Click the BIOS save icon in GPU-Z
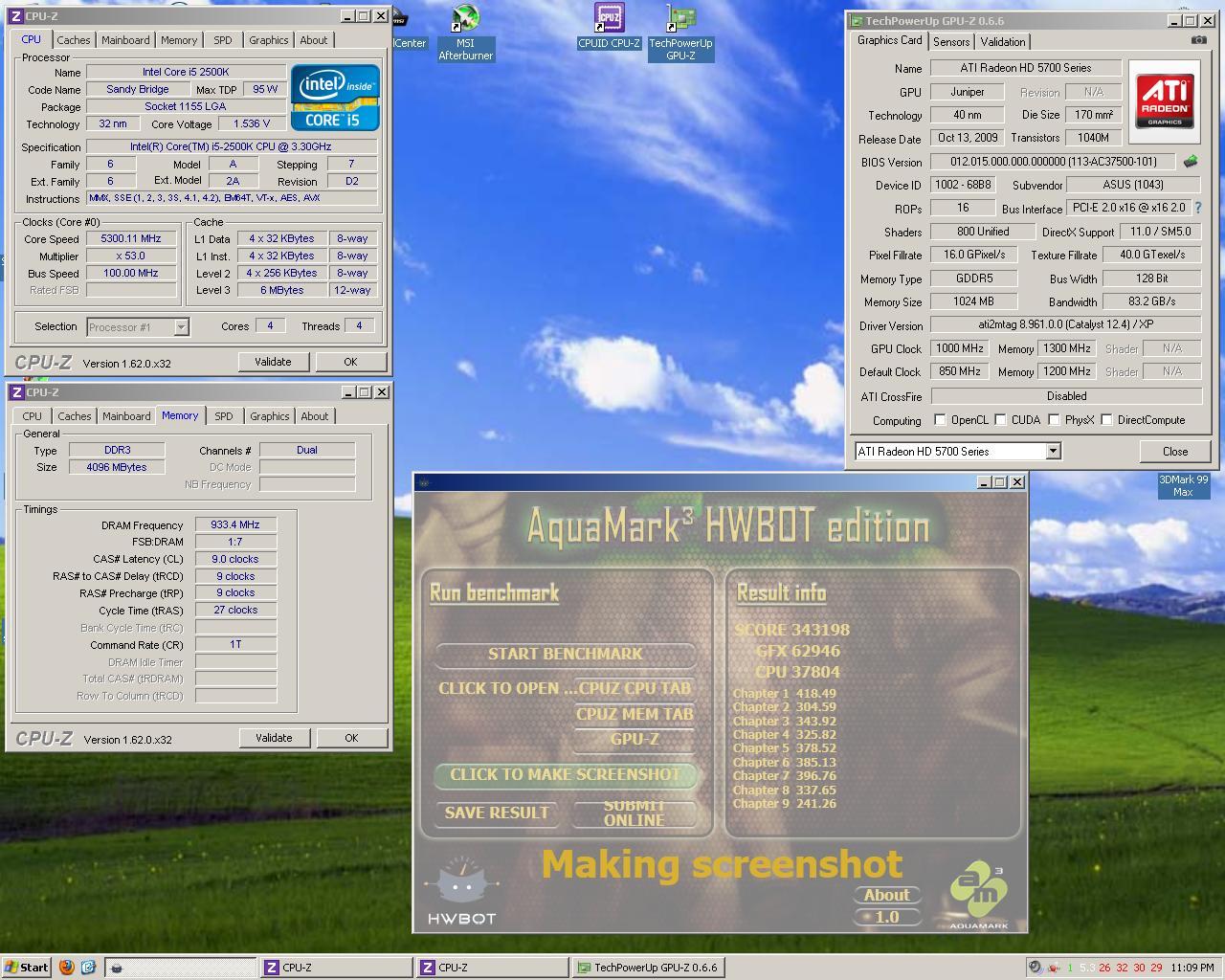The image size is (1225, 980). click(x=1191, y=162)
